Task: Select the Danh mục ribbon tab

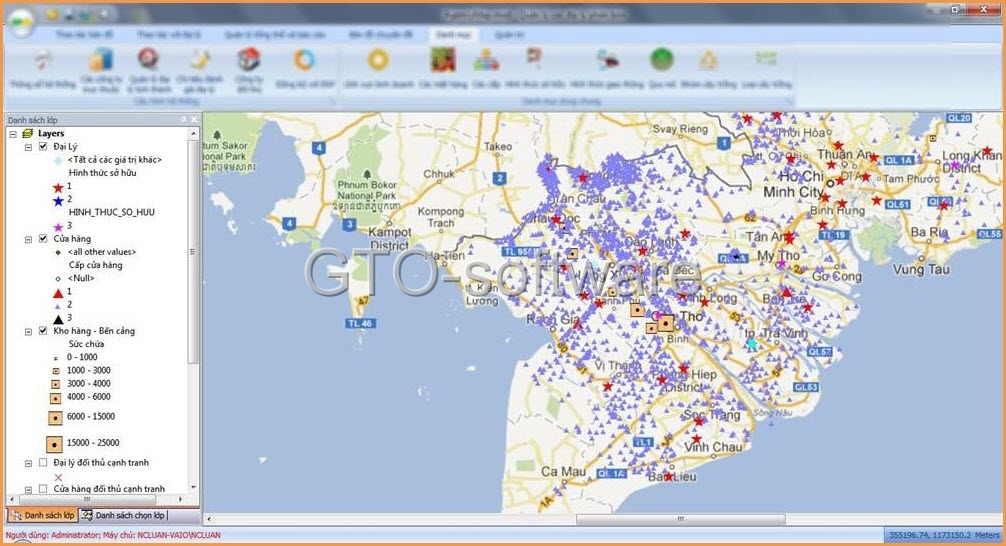Action: (454, 35)
